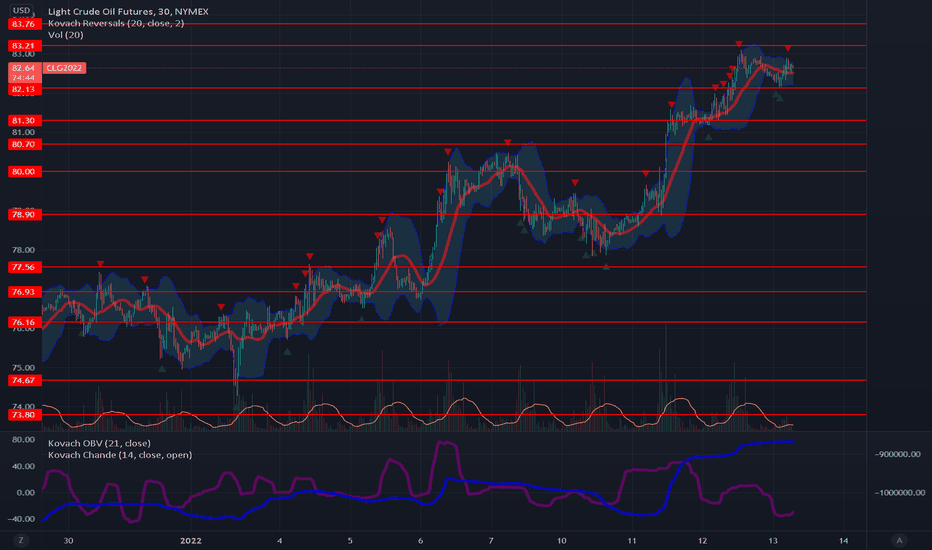Select the Vol (20) indicator legend
The width and height of the screenshot is (932, 550).
(65, 35)
